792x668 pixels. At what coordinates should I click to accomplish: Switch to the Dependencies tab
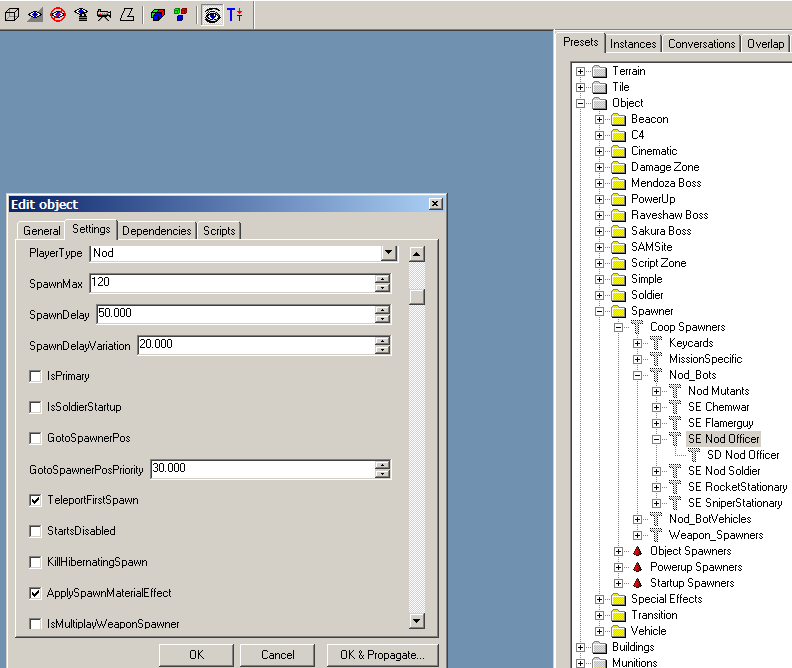(x=156, y=231)
